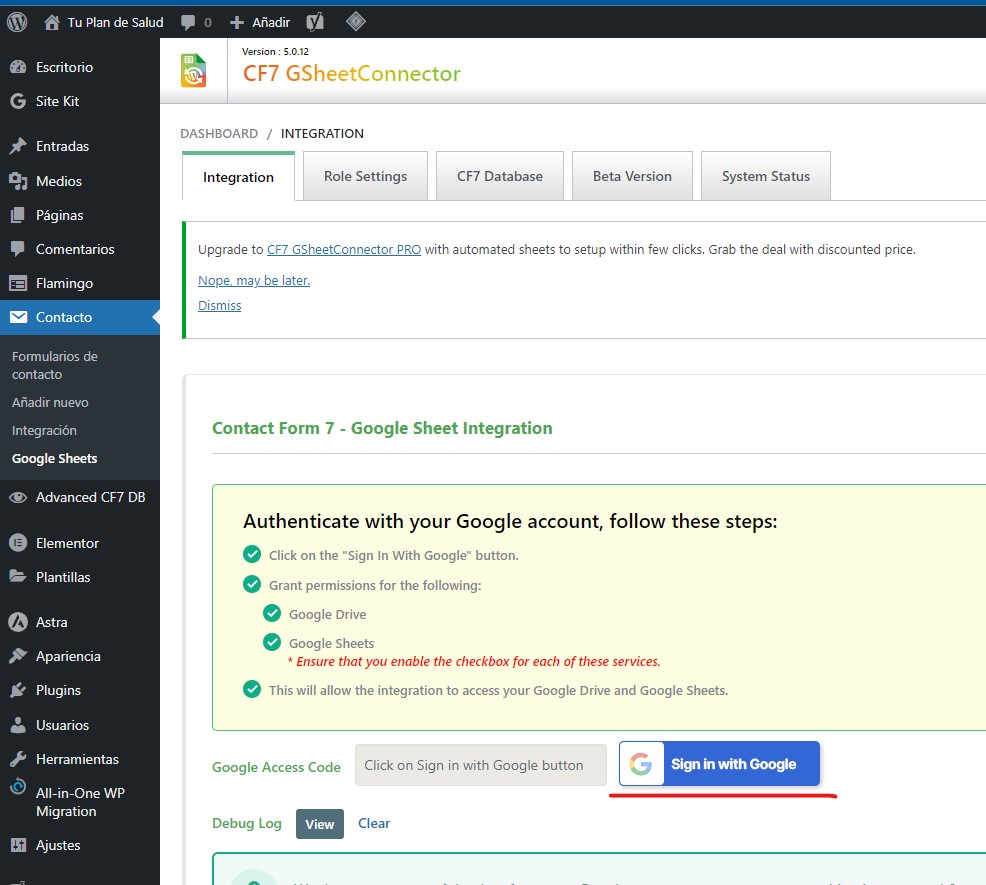Viewport: 986px width, 885px height.
Task: Click the Plantillas folder icon
Action: coord(18,577)
